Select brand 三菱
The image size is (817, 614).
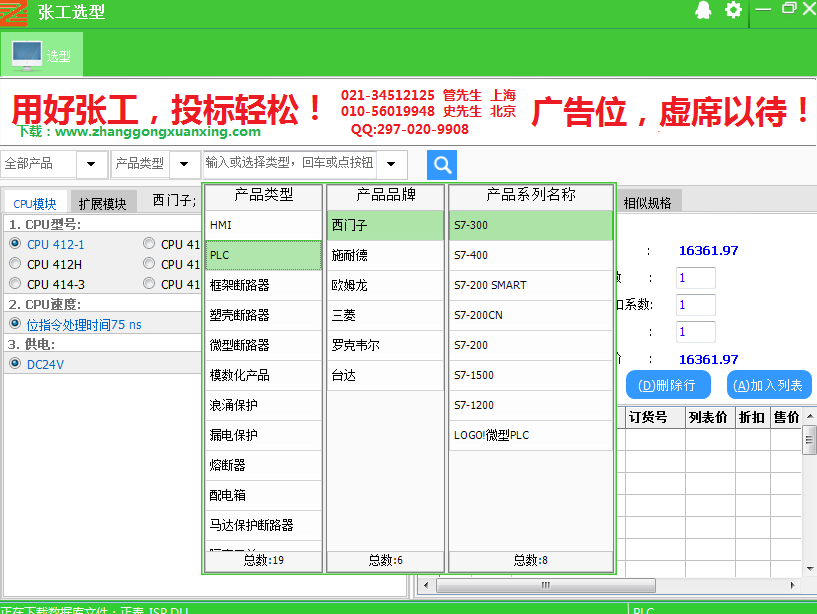(x=386, y=315)
